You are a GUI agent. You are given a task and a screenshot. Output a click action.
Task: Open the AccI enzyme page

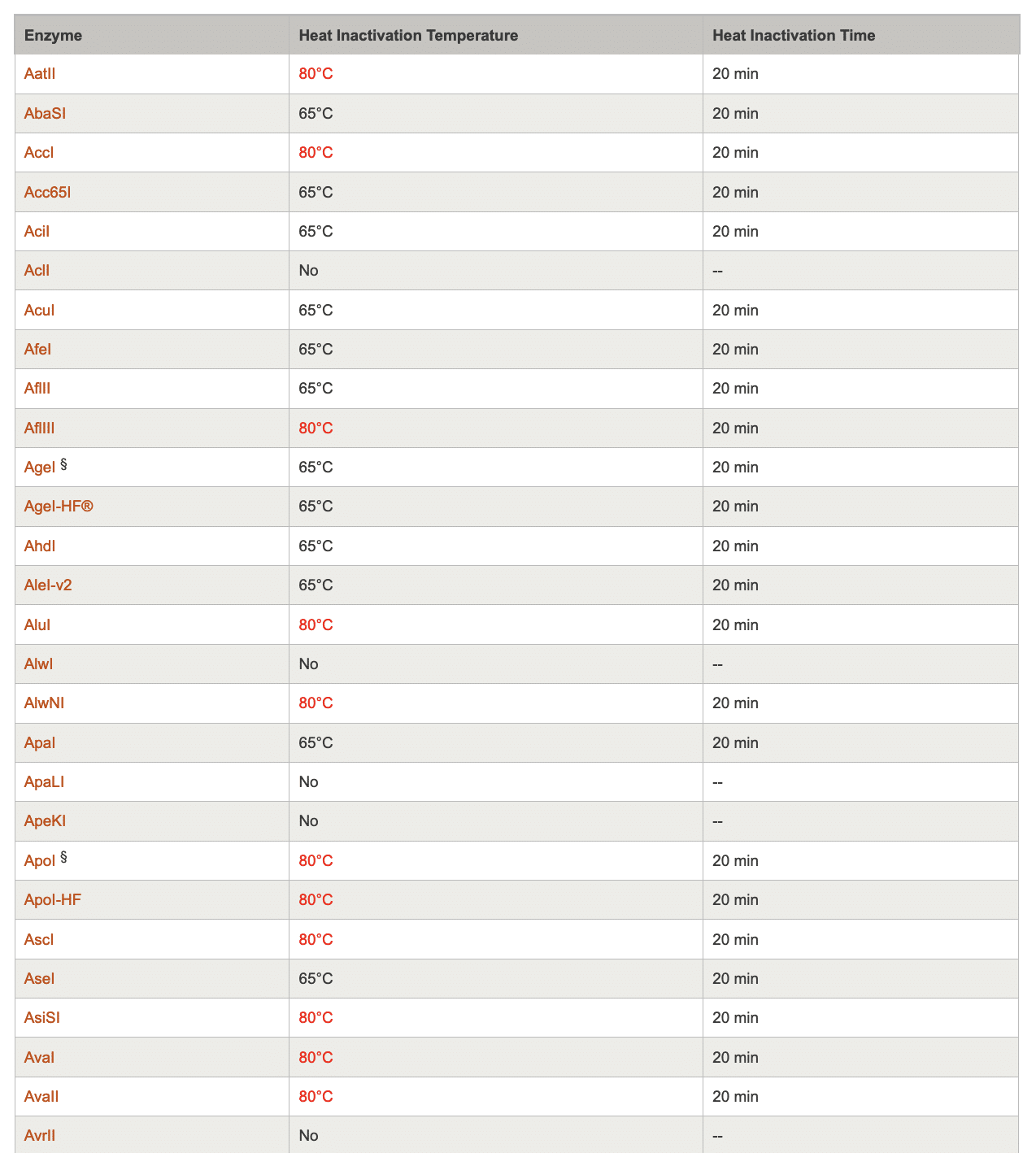click(39, 153)
